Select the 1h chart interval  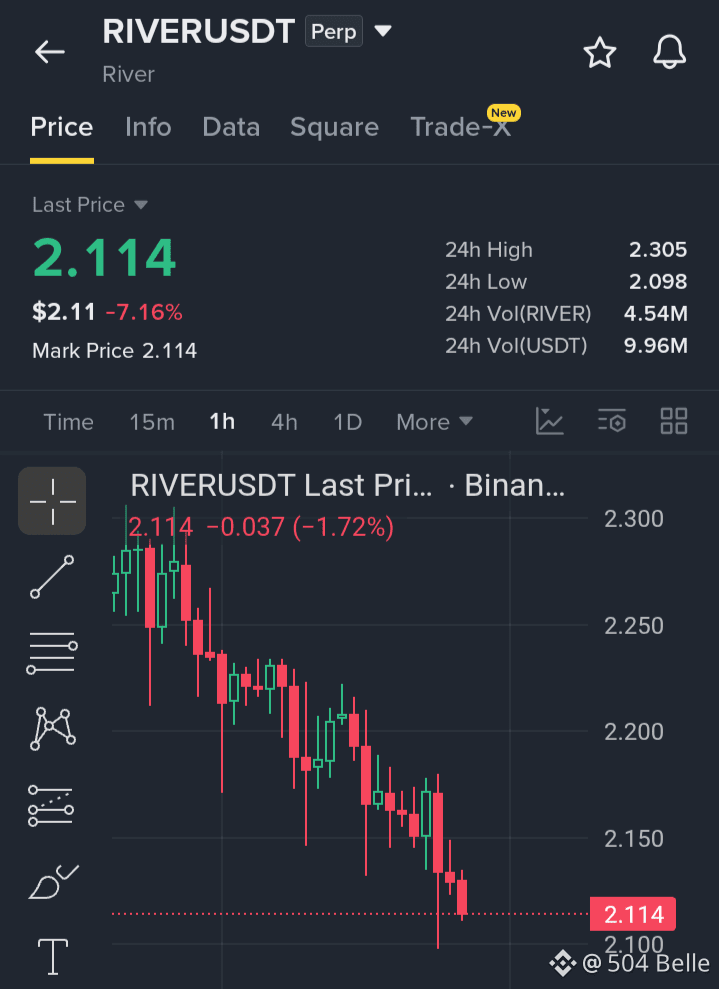[222, 422]
